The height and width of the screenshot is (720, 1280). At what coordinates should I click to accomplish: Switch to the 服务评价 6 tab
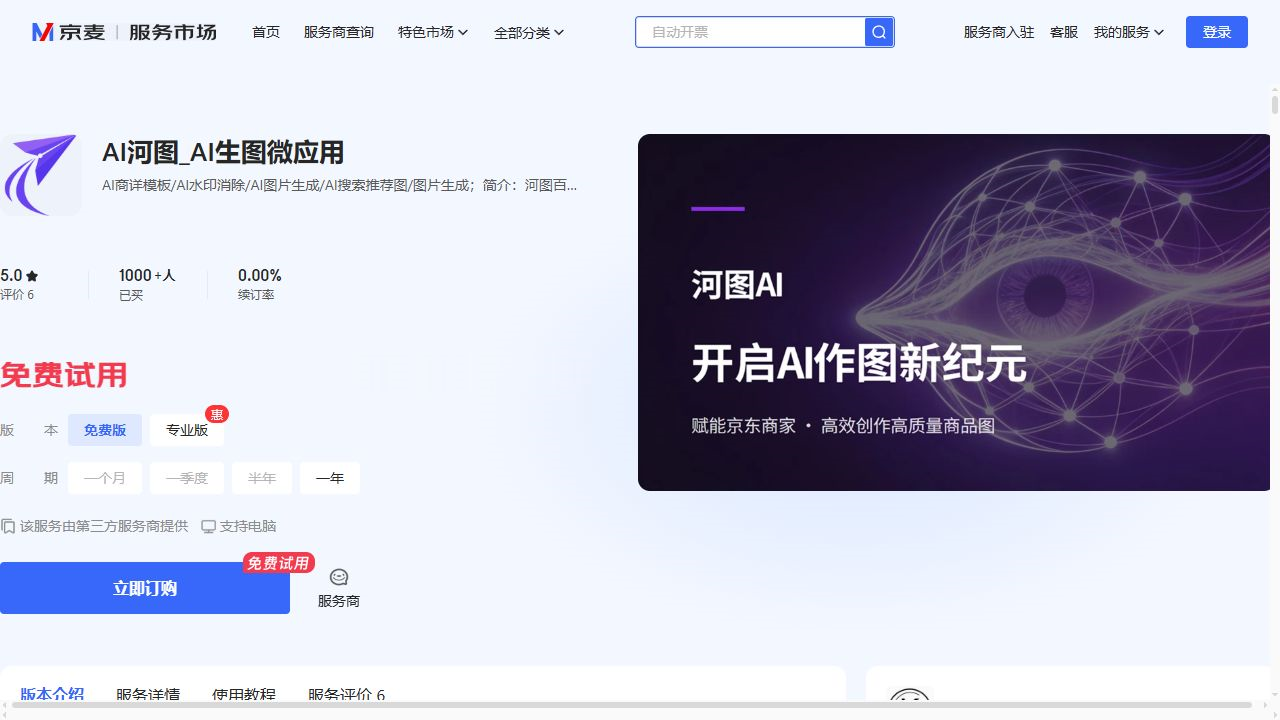pyautogui.click(x=346, y=694)
